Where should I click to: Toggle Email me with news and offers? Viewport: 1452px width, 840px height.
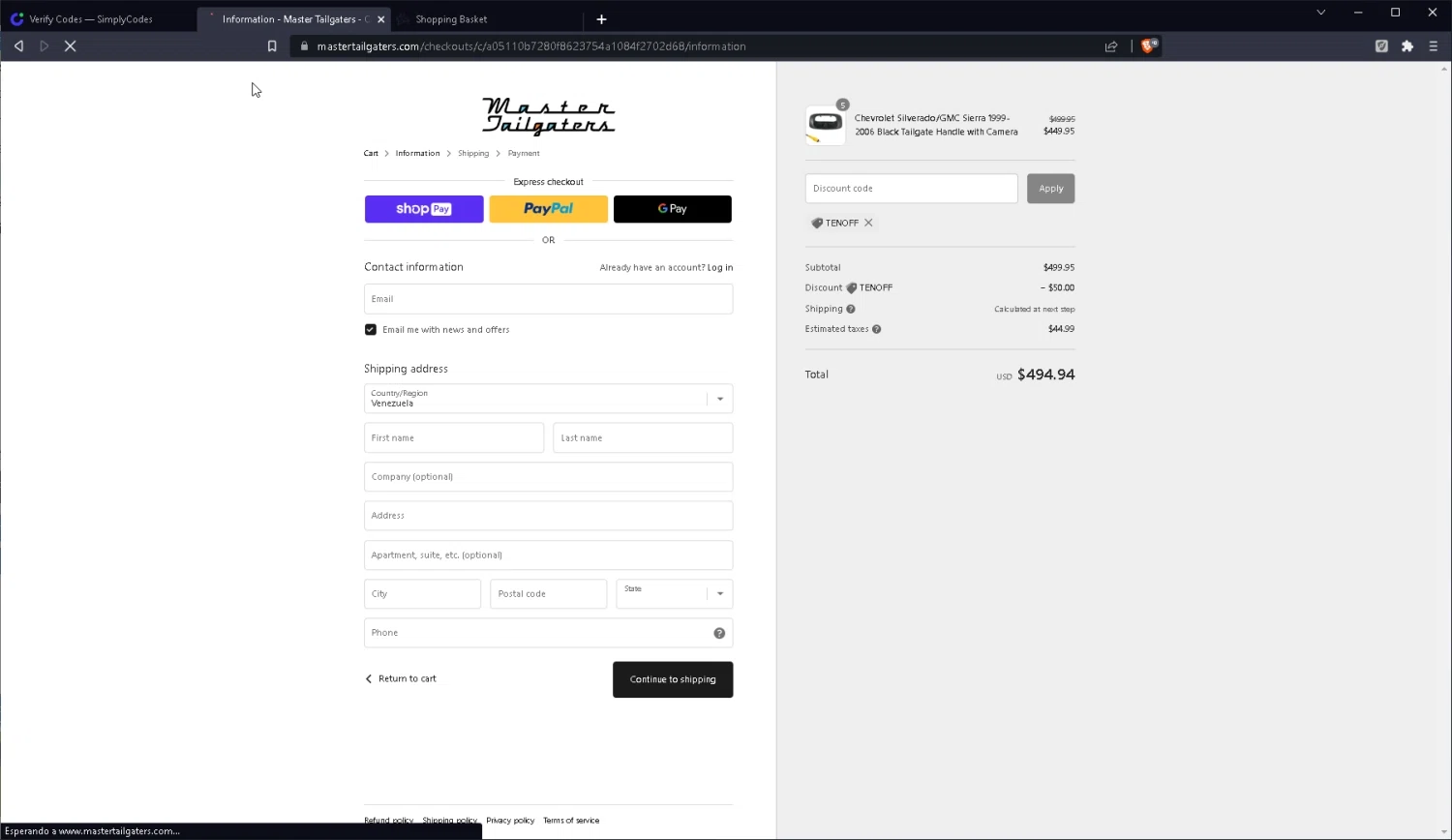pyautogui.click(x=371, y=330)
